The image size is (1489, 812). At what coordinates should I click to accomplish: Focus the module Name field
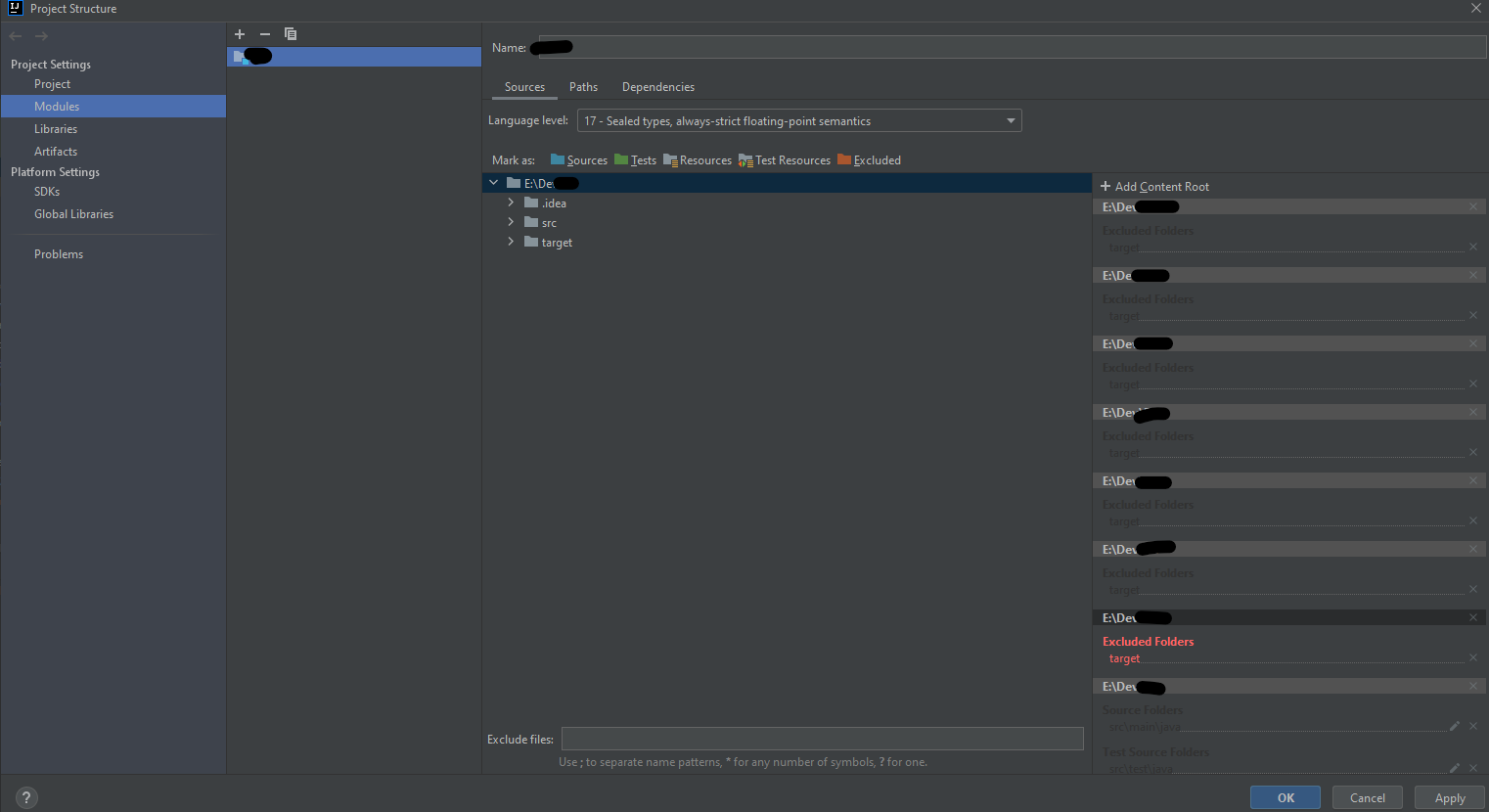point(1012,47)
